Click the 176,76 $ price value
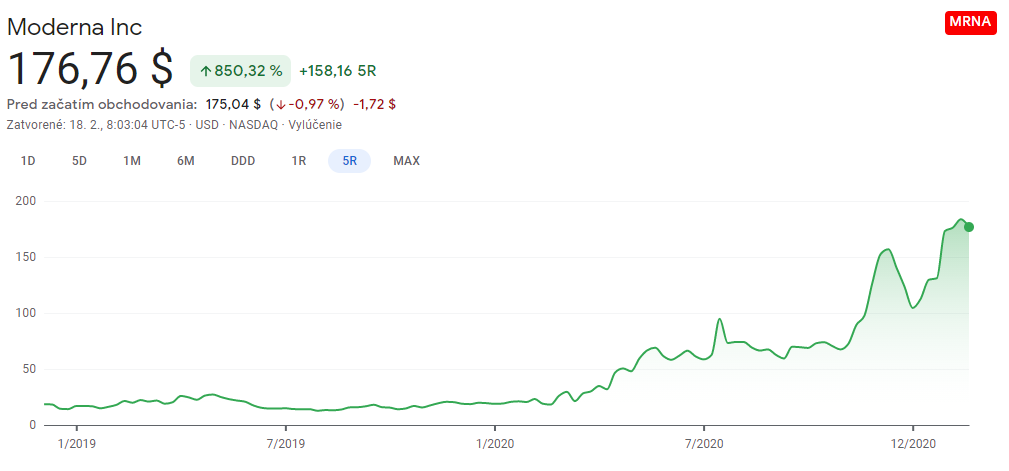 [91, 68]
